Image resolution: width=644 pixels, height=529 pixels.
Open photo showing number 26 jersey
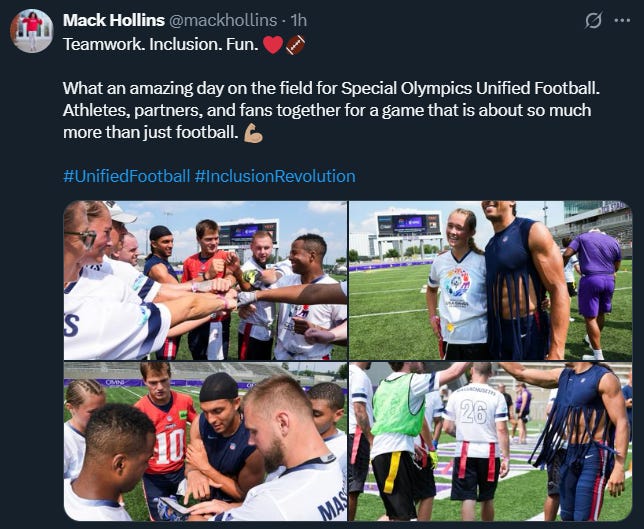490,442
